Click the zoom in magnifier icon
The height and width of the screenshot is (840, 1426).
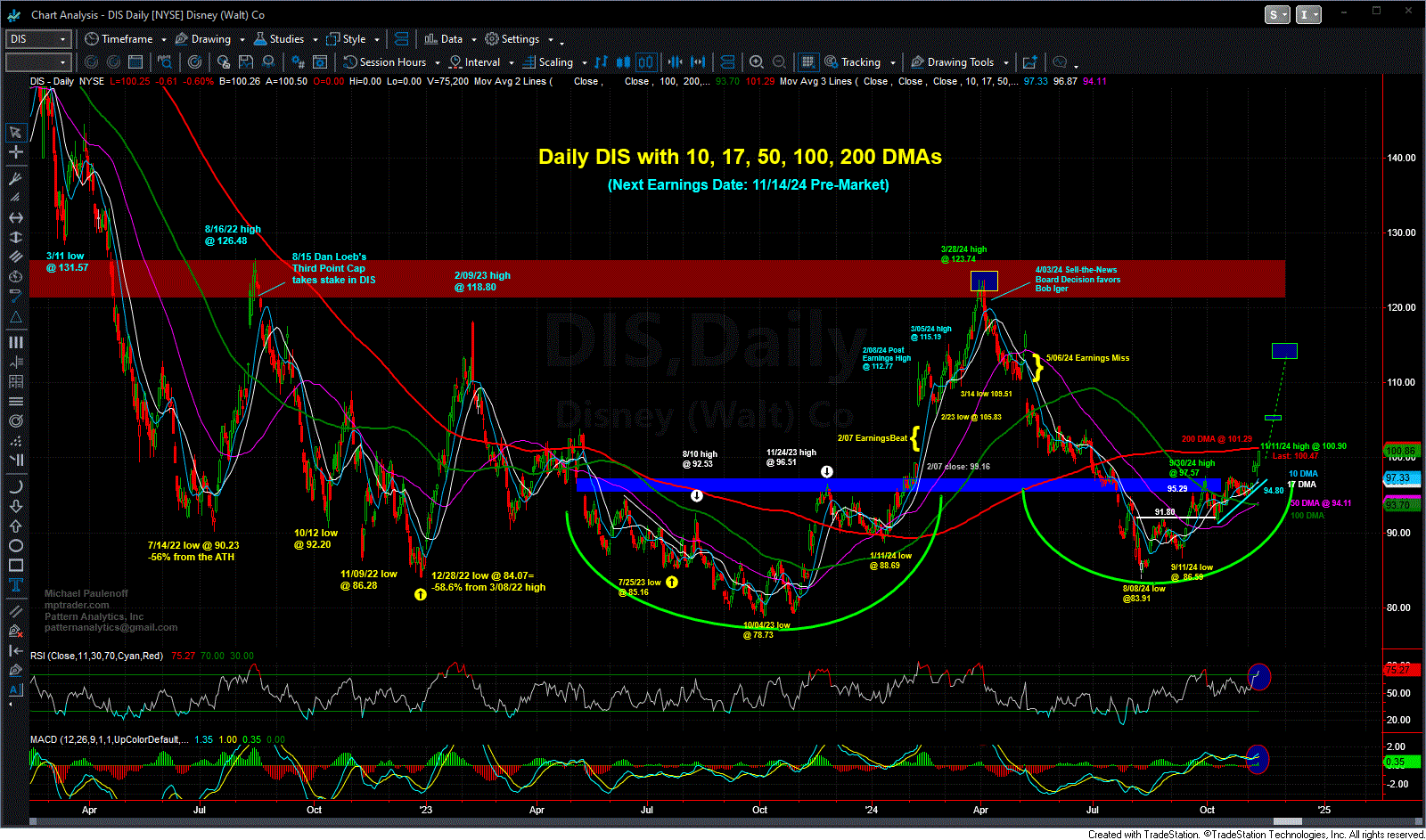point(757,62)
